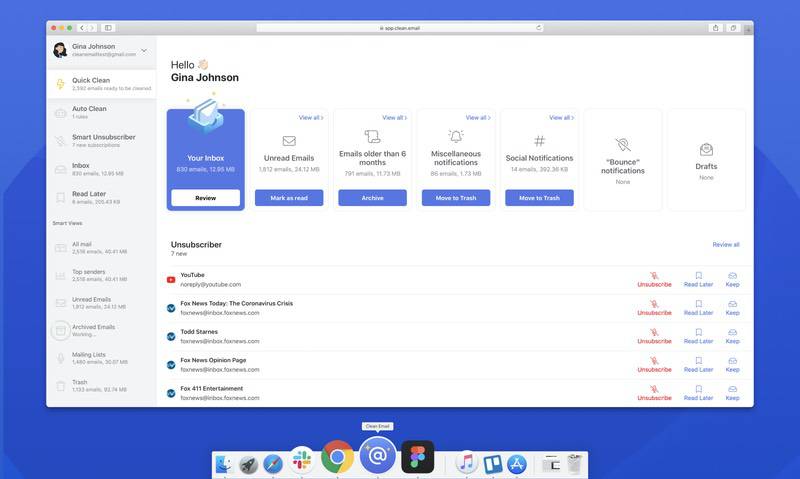Unsubscribe from Fox 411 Entertainment
Screen dimensions: 800x479
(x=654, y=393)
